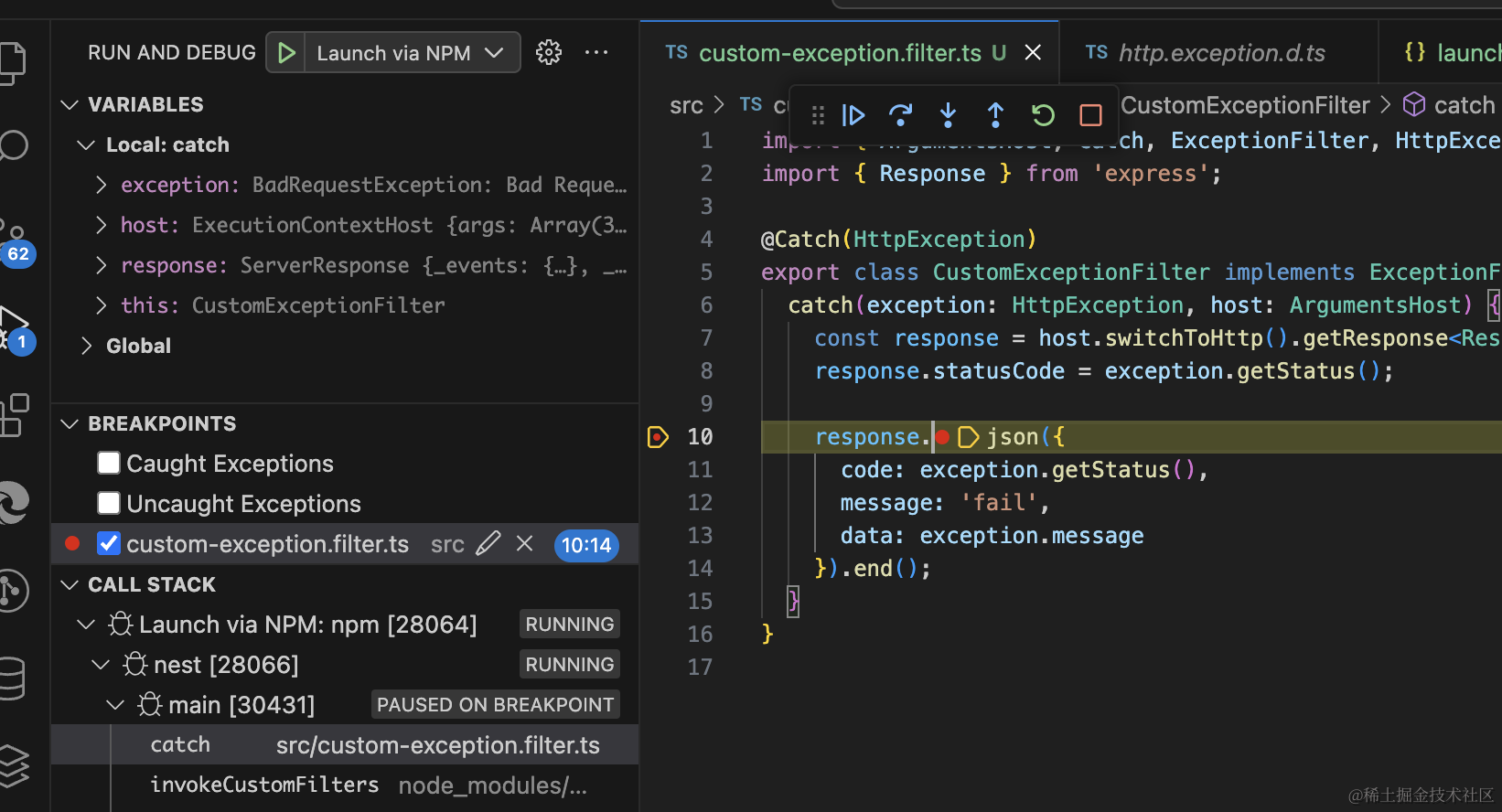Switch to the http.exception.d.ts tab
1502x812 pixels.
[x=1221, y=53]
